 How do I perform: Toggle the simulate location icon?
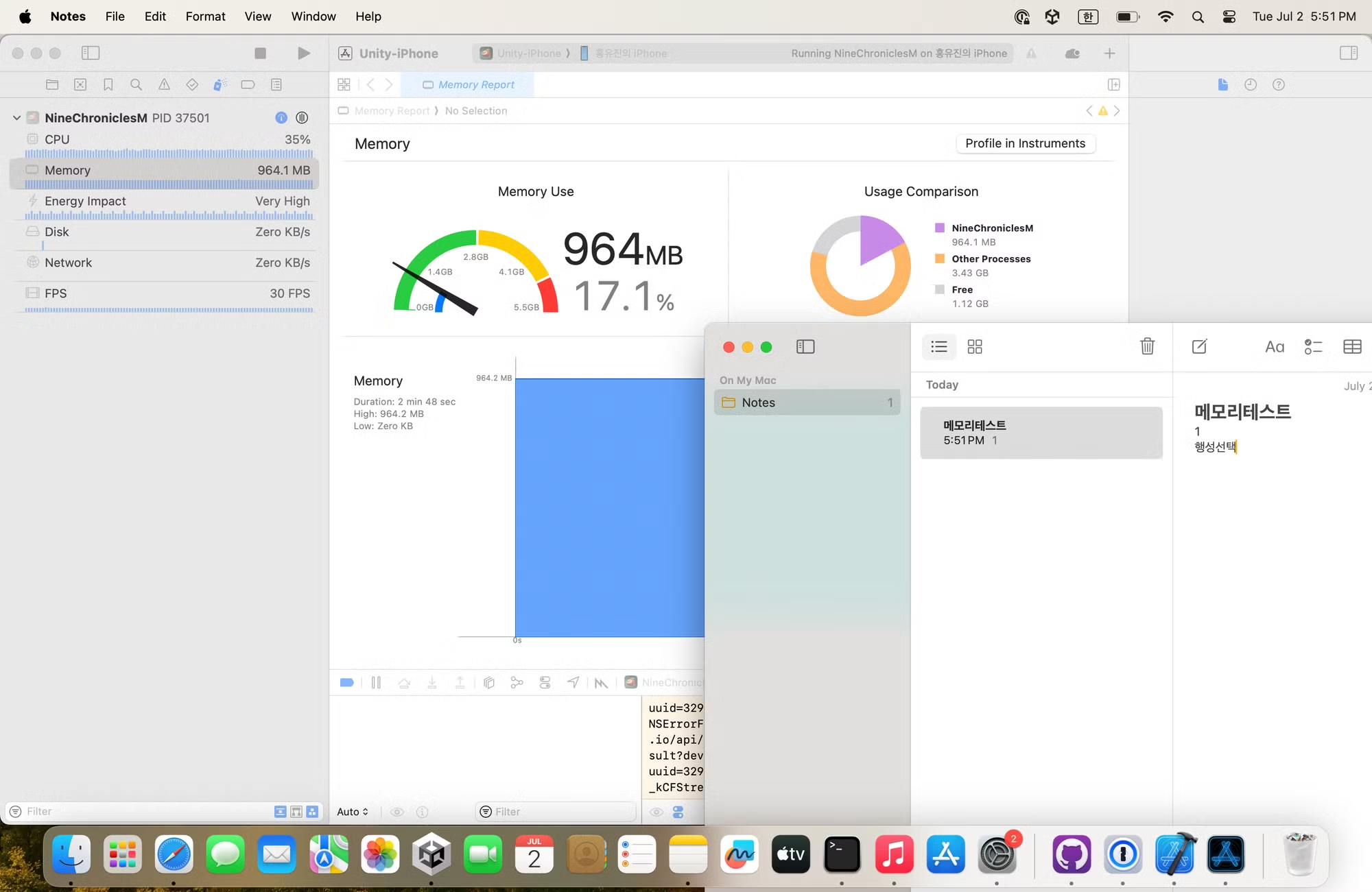point(573,682)
